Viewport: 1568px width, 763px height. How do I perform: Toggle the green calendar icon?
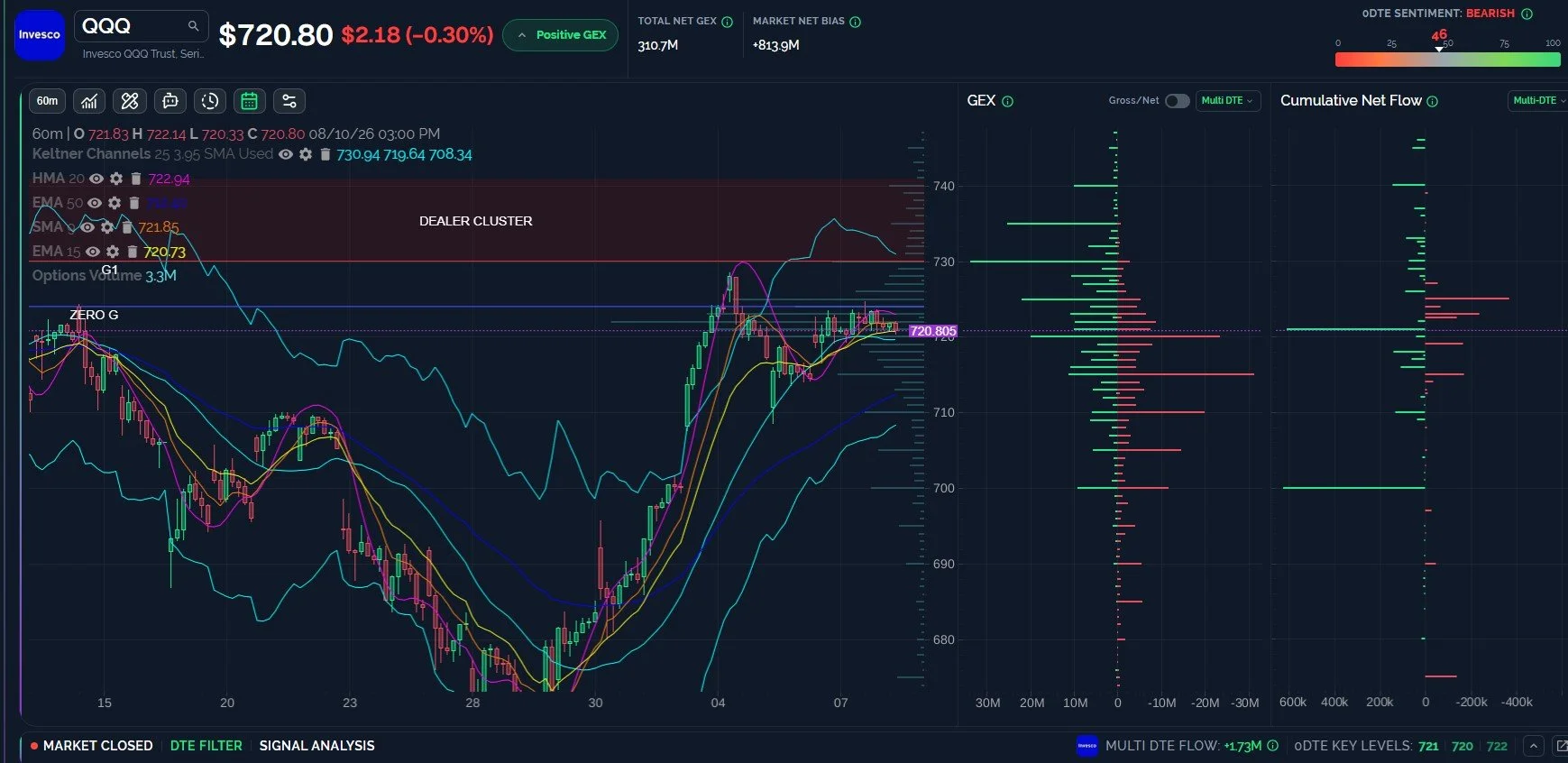point(250,101)
